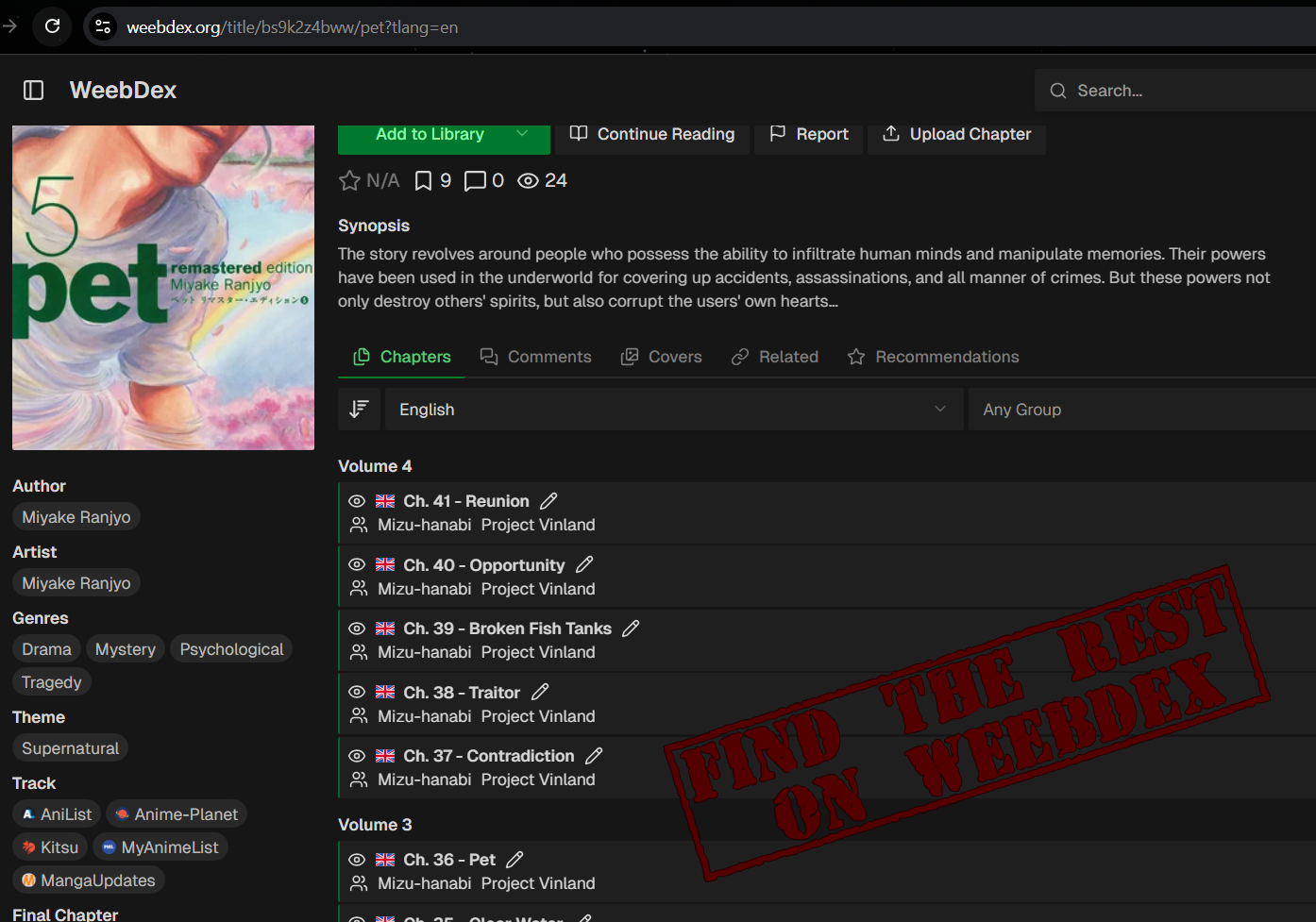Click the bookmark count icon
The image size is (1316, 922).
click(424, 180)
